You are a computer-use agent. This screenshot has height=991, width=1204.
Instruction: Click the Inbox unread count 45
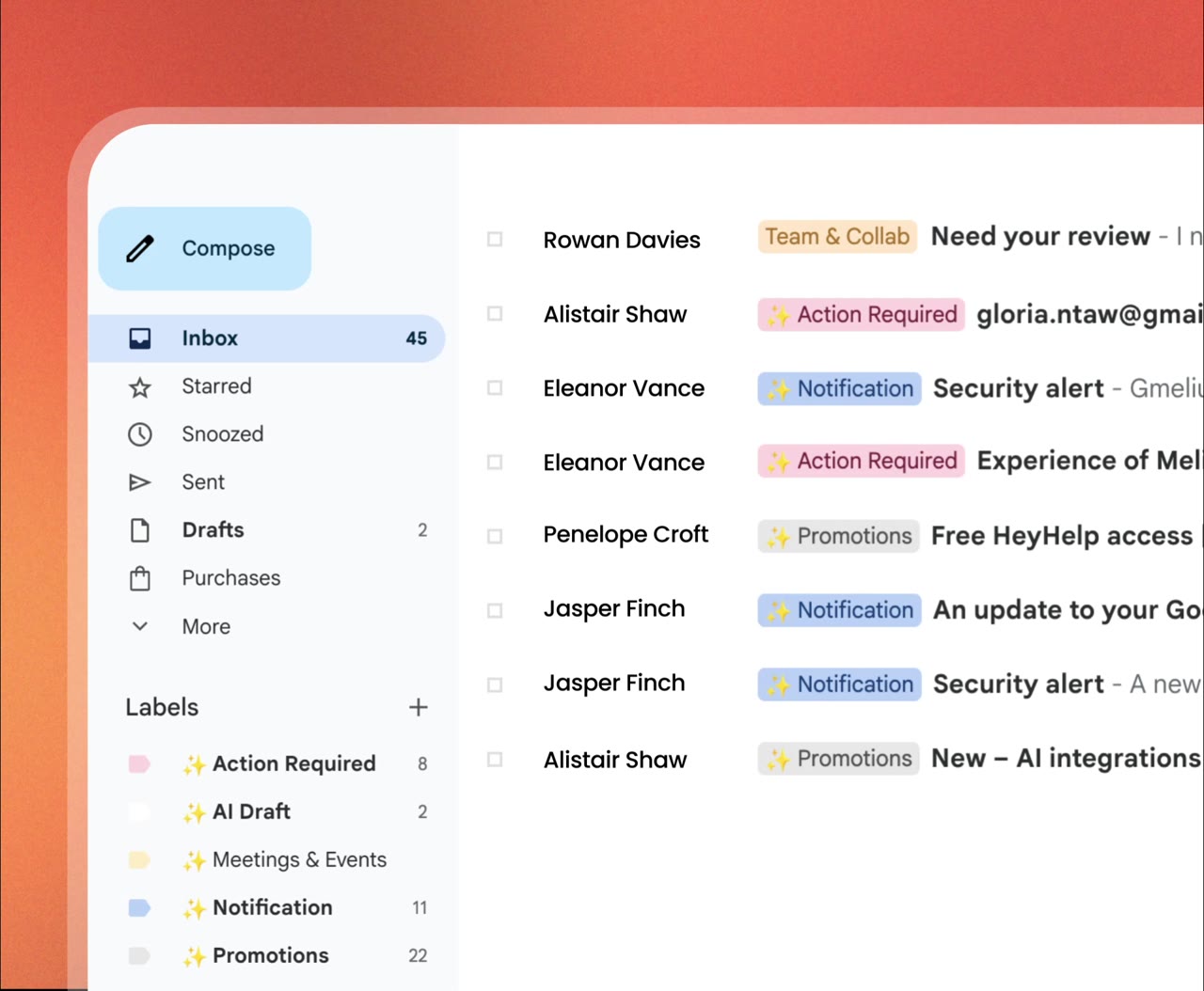pyautogui.click(x=417, y=338)
